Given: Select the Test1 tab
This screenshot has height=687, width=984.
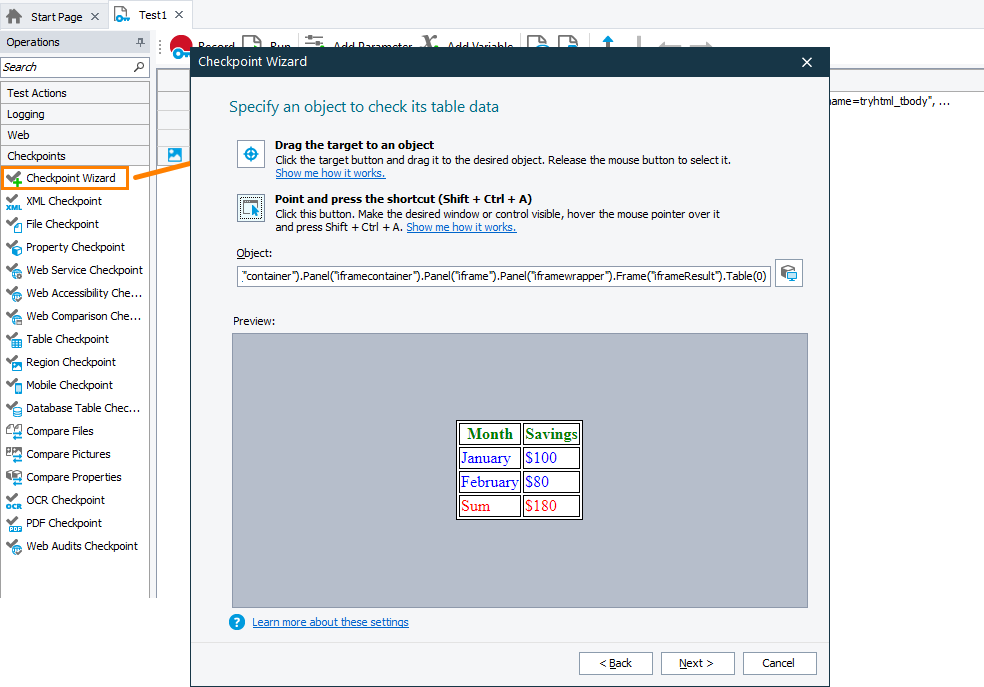Looking at the screenshot, I should click(x=152, y=15).
